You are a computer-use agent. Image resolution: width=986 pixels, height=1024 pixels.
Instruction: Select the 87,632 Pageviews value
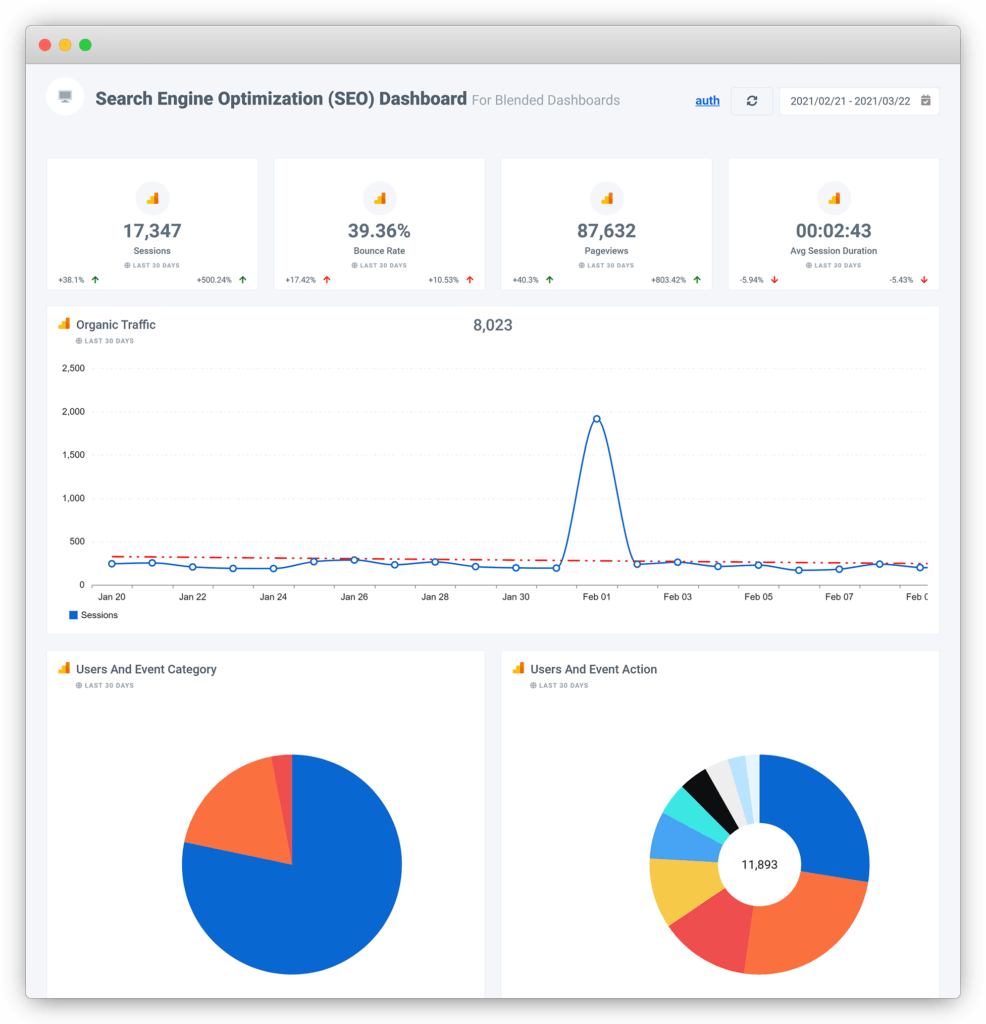(x=606, y=231)
